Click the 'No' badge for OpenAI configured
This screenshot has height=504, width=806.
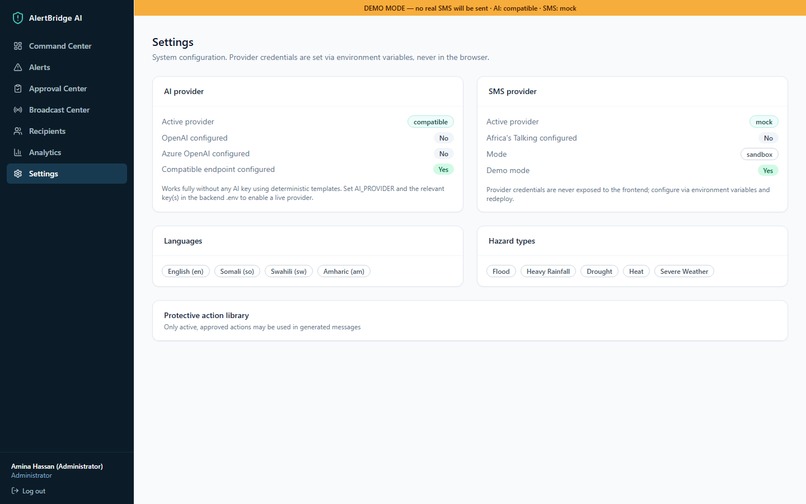444,138
